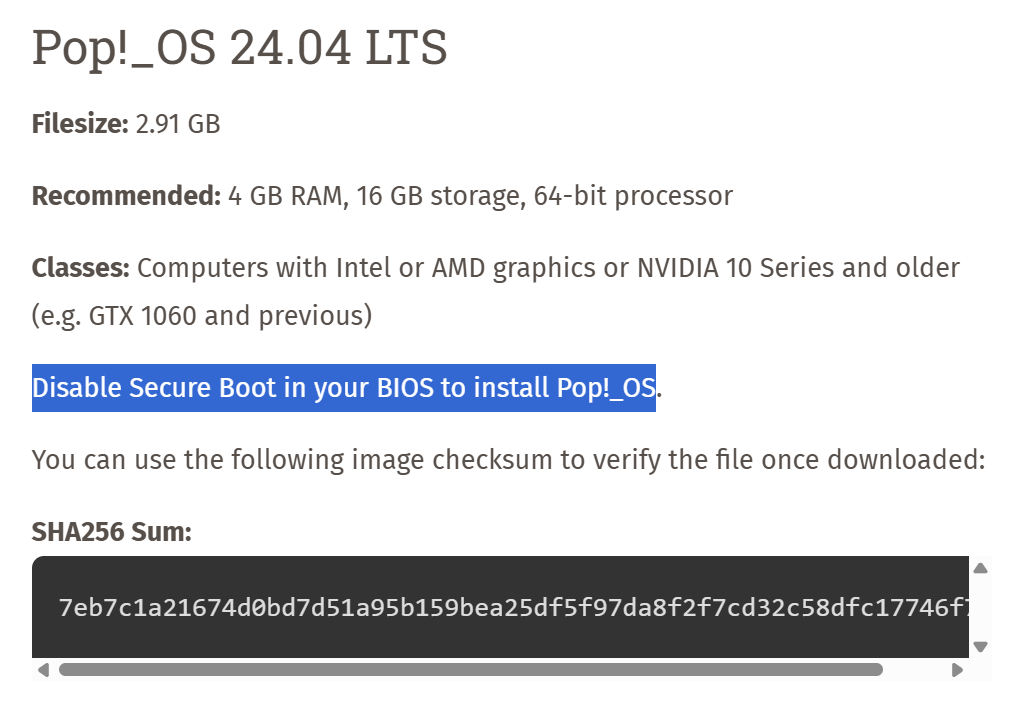
Task: Click vertical scrollbar track between the arrows
Action: tap(980, 607)
